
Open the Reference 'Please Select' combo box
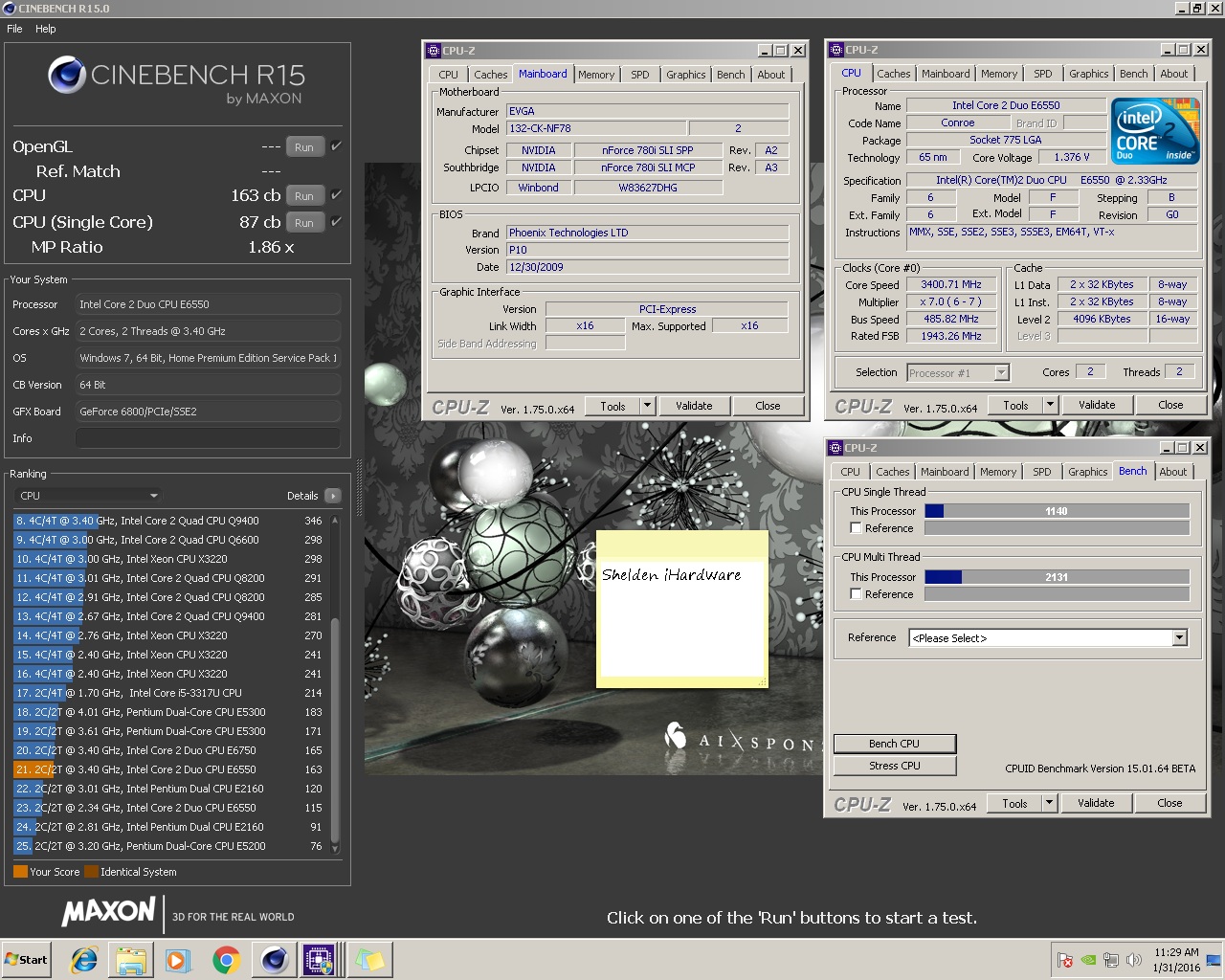(1048, 638)
